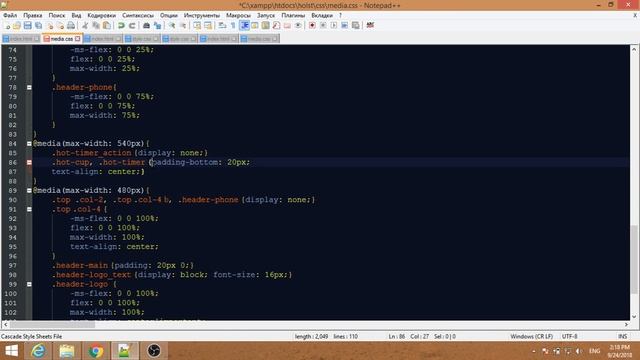Click 'Windows (CR LF)' in status bar
640x360 pixels.
[x=531, y=337]
